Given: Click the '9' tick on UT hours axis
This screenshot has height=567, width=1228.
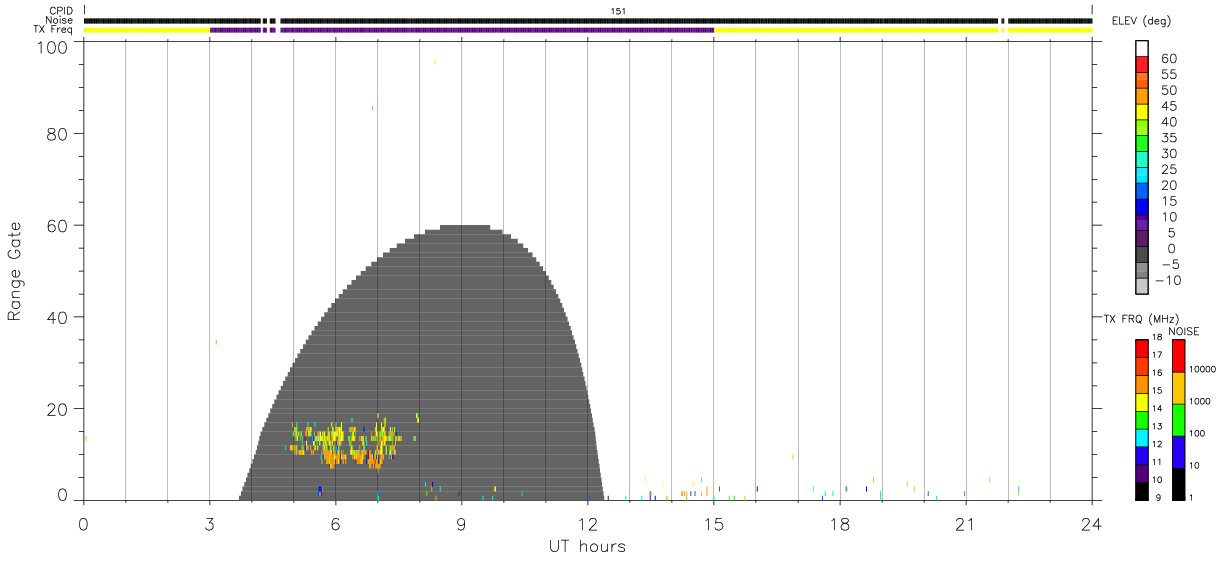Looking at the screenshot, I should click(x=461, y=524).
